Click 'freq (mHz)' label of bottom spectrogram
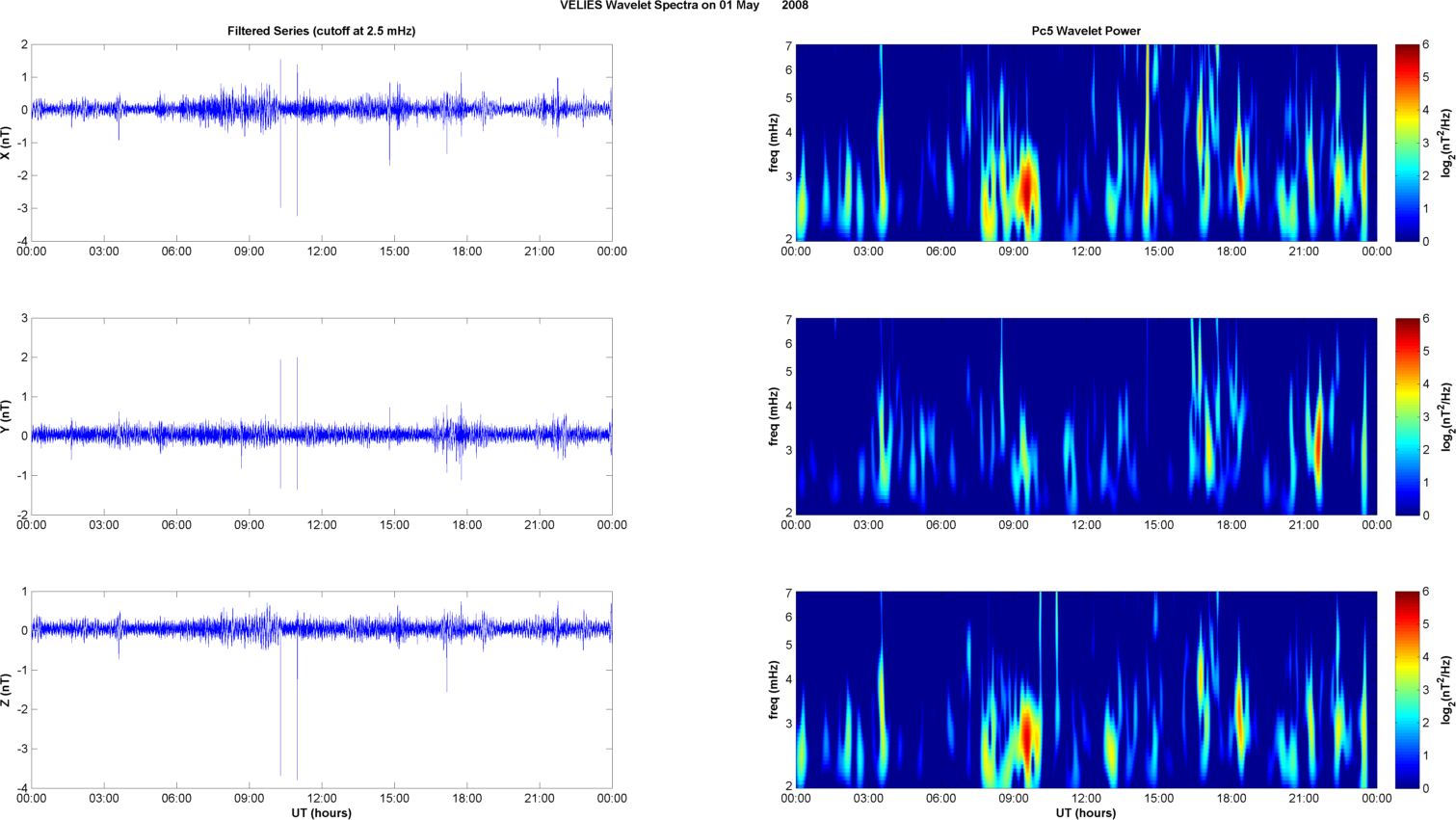The image size is (1456, 820). [x=773, y=690]
